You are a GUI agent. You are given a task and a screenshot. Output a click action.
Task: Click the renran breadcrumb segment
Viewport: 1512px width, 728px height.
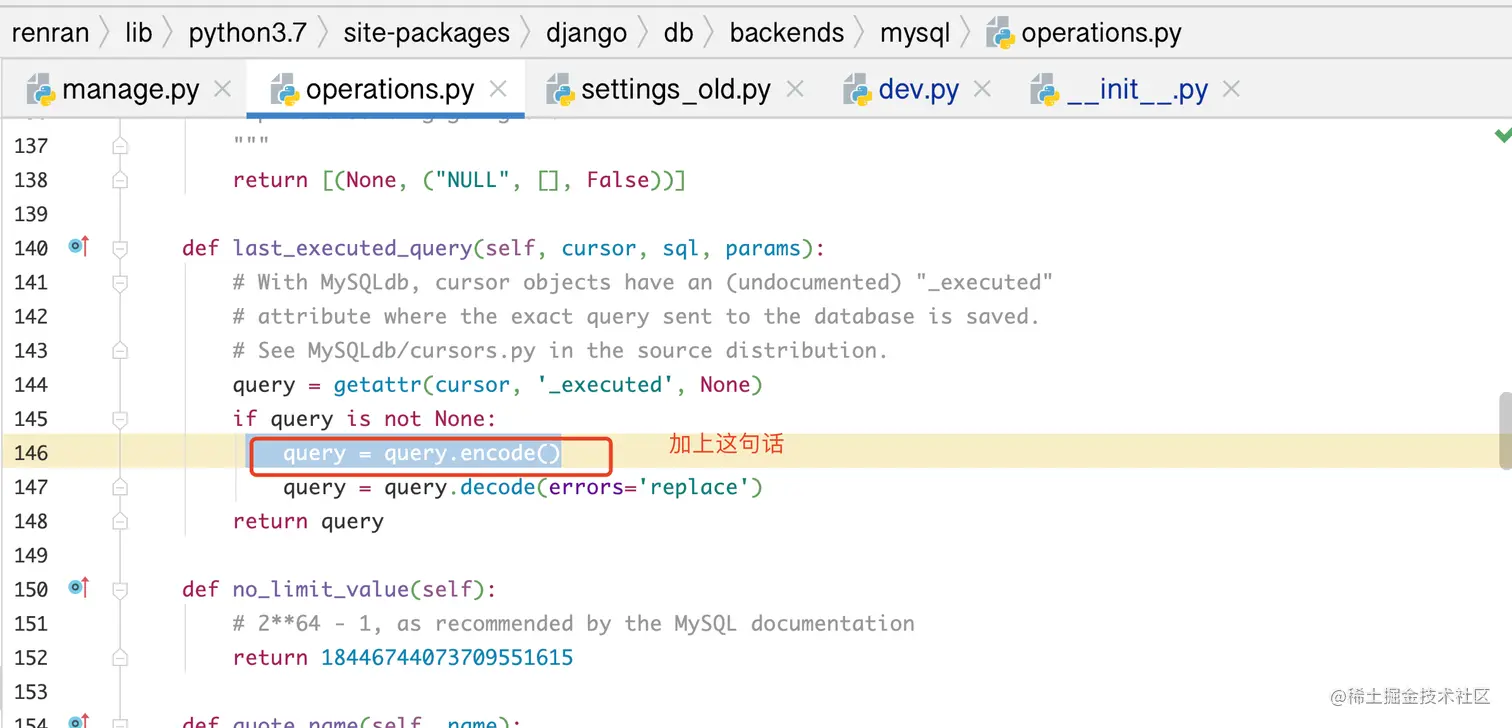tap(50, 33)
